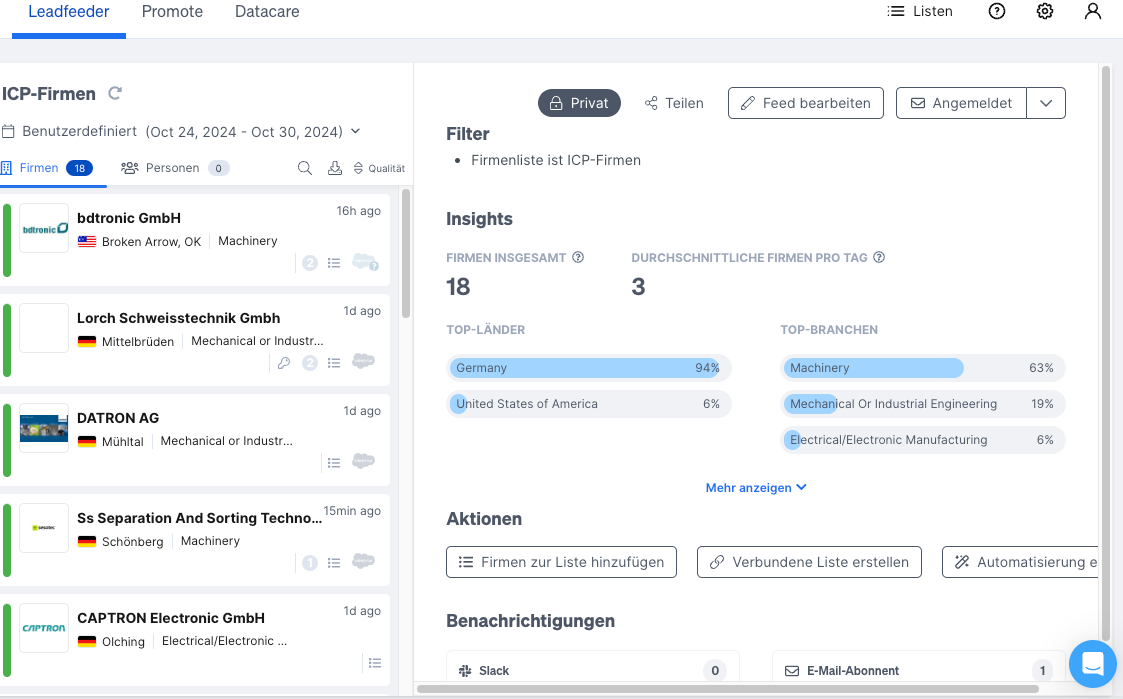Click the 2 badge on Lorch Schweisstechnik

(x=310, y=363)
